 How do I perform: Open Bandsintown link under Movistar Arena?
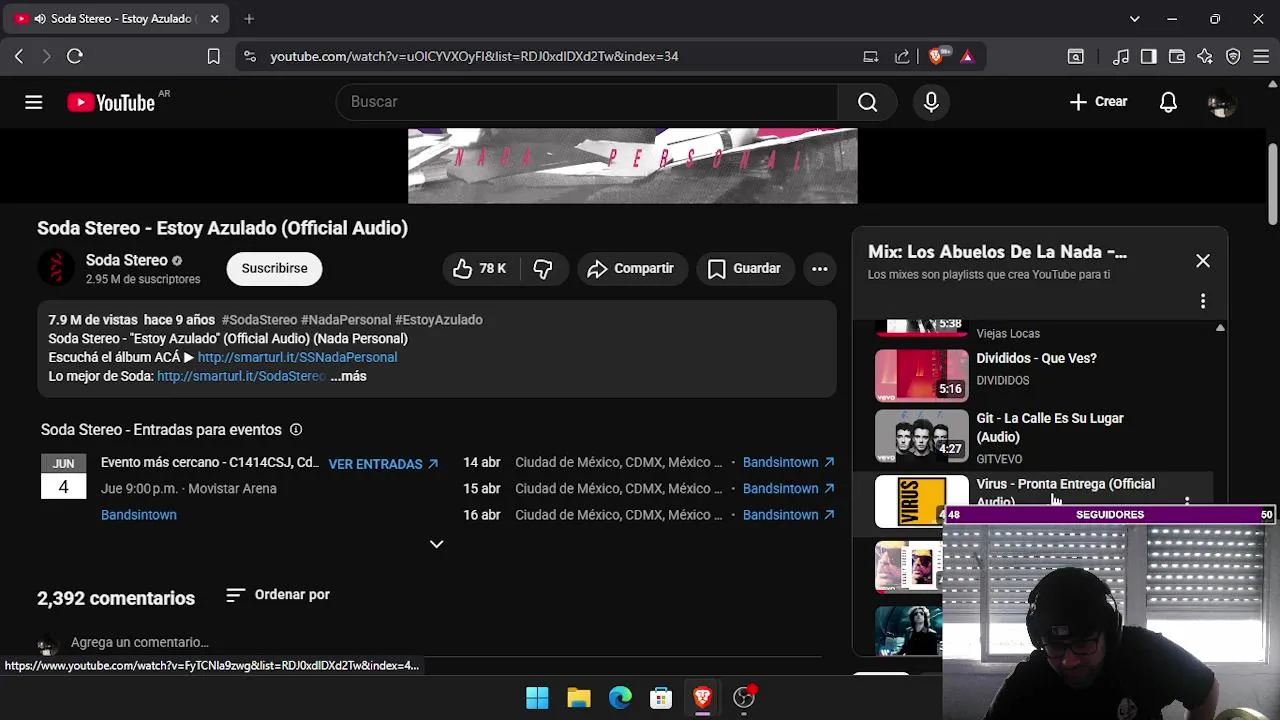point(139,515)
